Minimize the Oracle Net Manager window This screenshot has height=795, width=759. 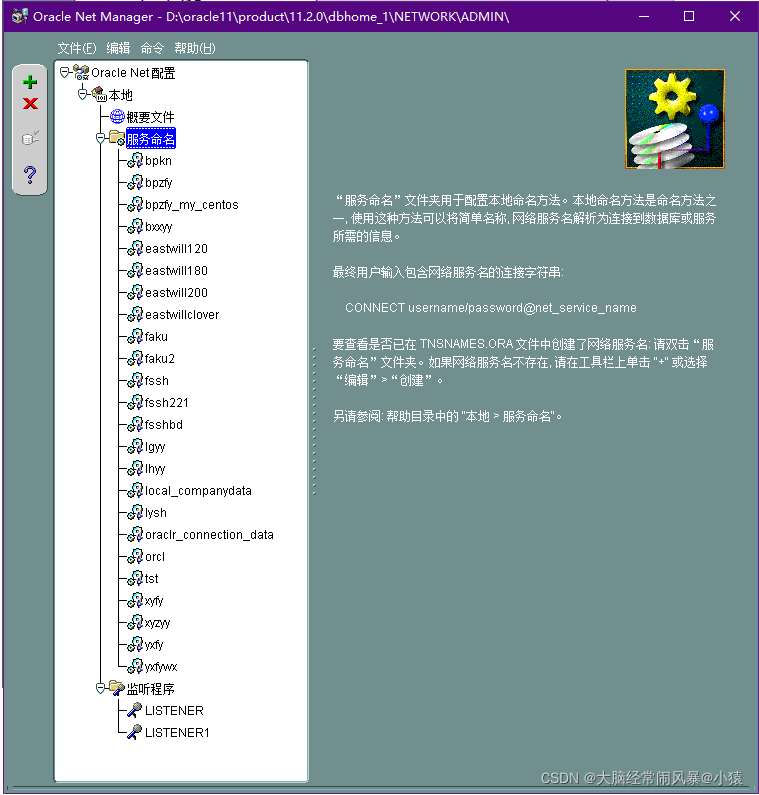(x=644, y=16)
